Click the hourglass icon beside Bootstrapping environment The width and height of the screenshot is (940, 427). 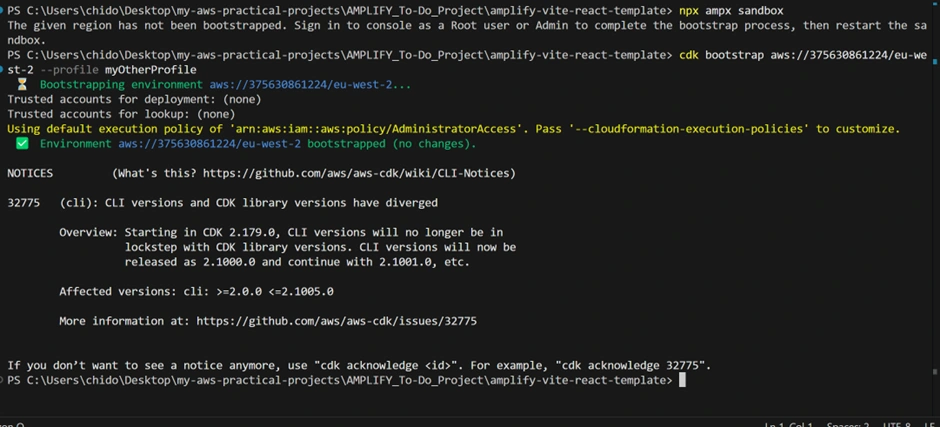pos(22,85)
